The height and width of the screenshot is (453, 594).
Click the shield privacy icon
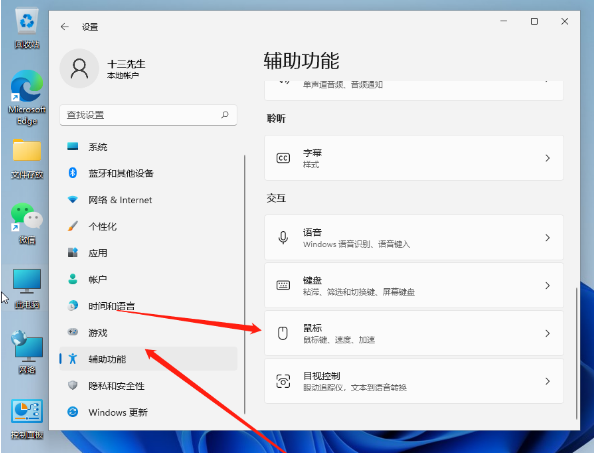72,385
